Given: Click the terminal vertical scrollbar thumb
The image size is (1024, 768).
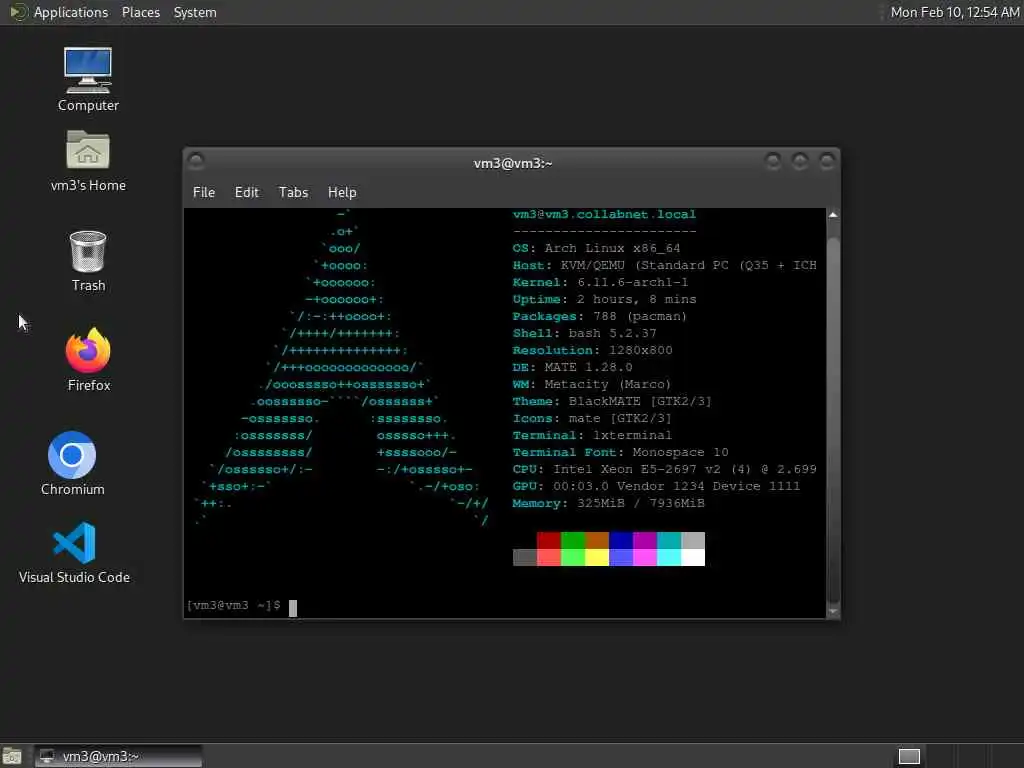Looking at the screenshot, I should (833, 421).
